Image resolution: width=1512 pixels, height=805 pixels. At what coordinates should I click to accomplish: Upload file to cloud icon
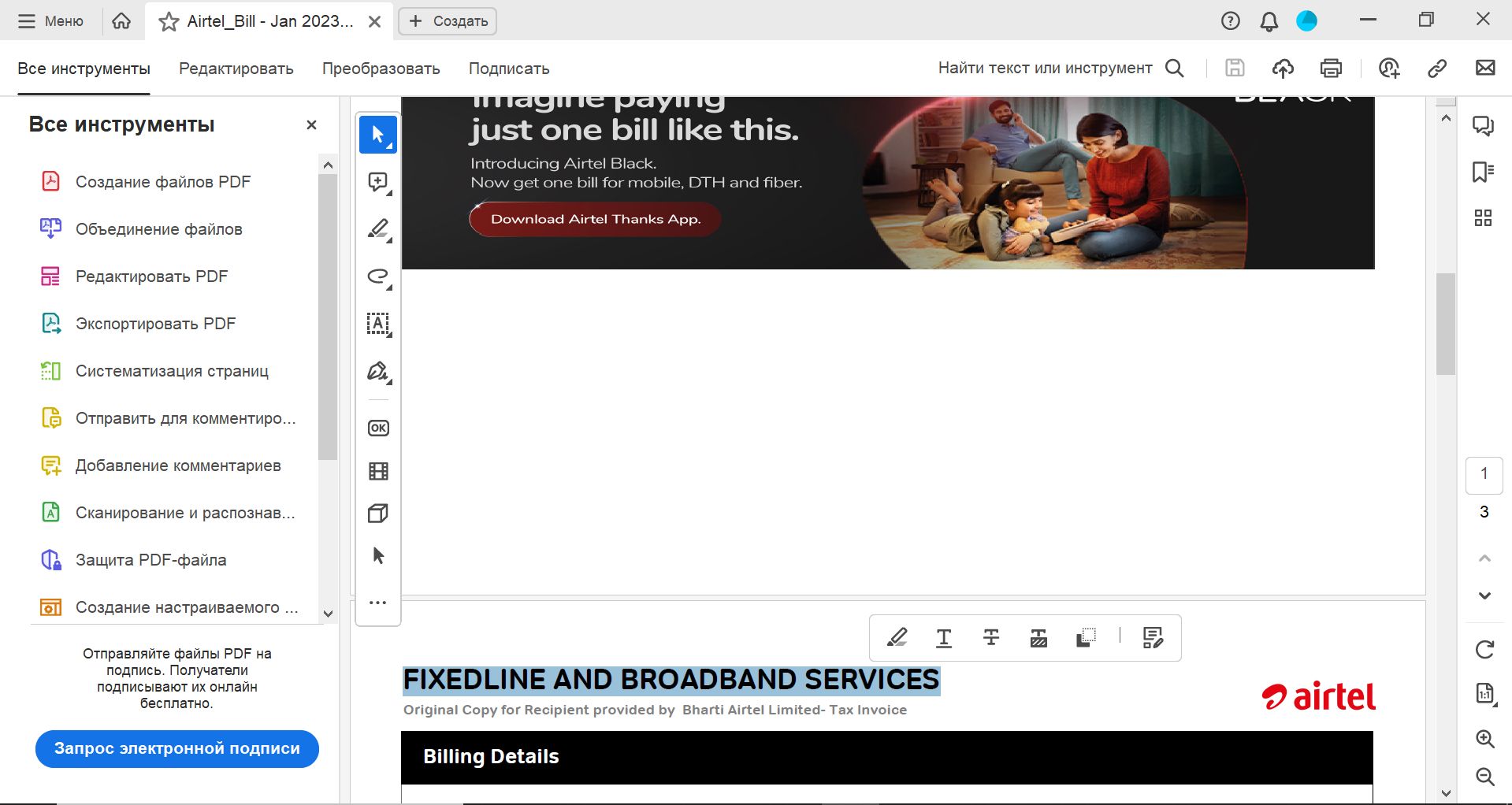click(x=1283, y=69)
